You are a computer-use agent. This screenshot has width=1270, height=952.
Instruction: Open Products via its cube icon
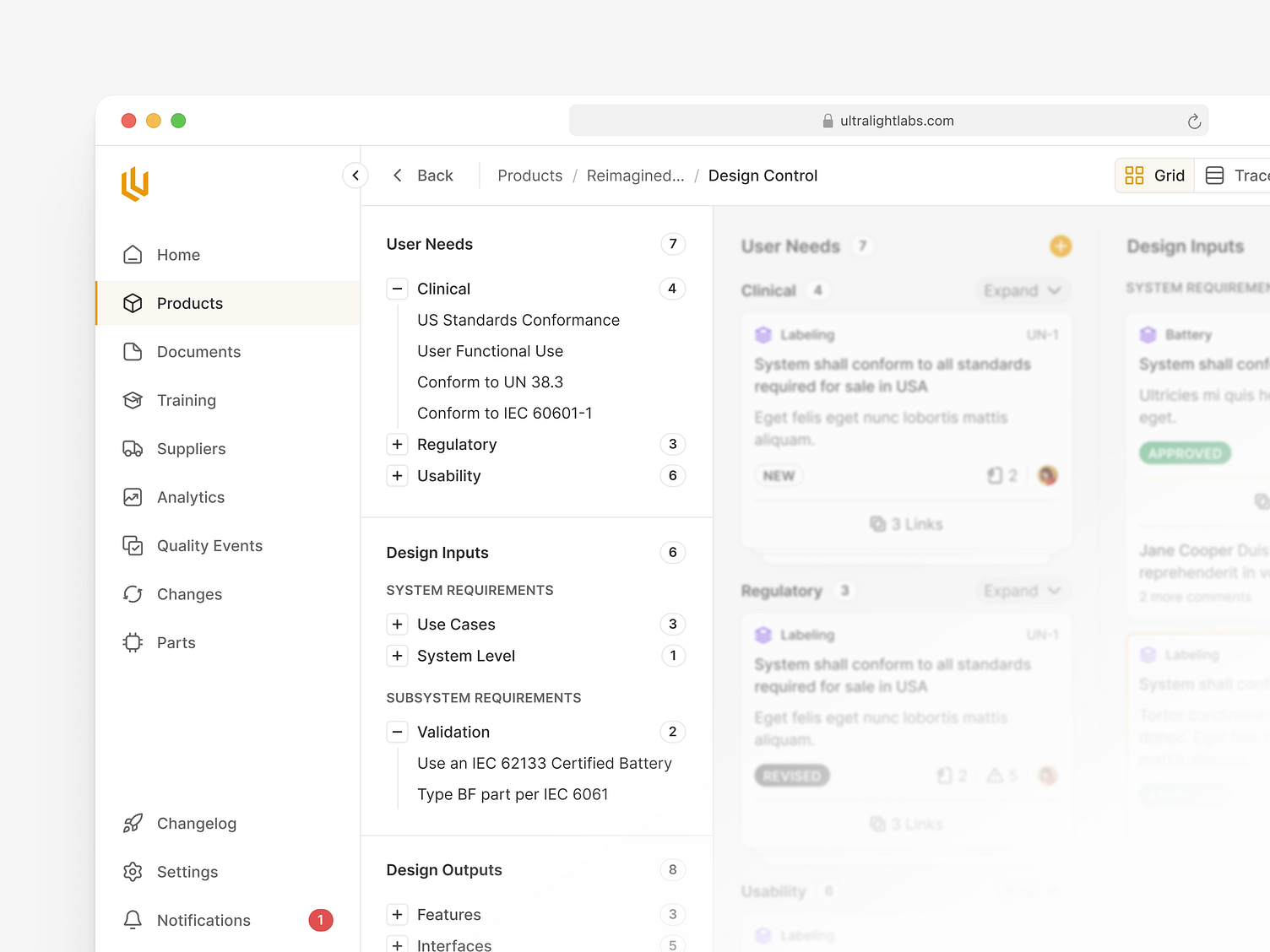[133, 303]
